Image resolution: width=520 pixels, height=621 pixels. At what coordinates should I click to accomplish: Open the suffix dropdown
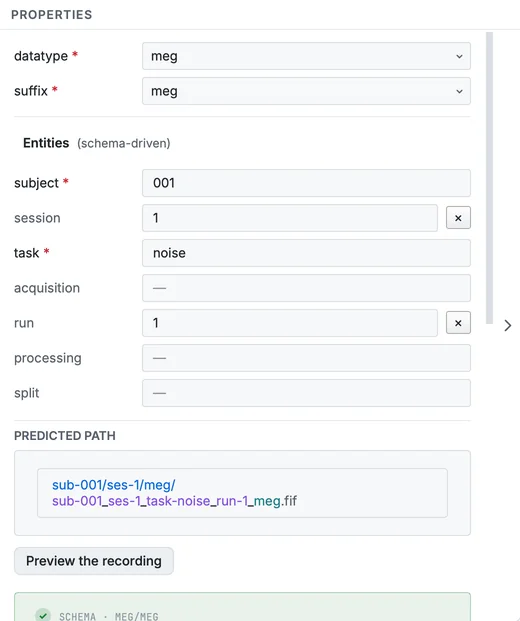(306, 91)
